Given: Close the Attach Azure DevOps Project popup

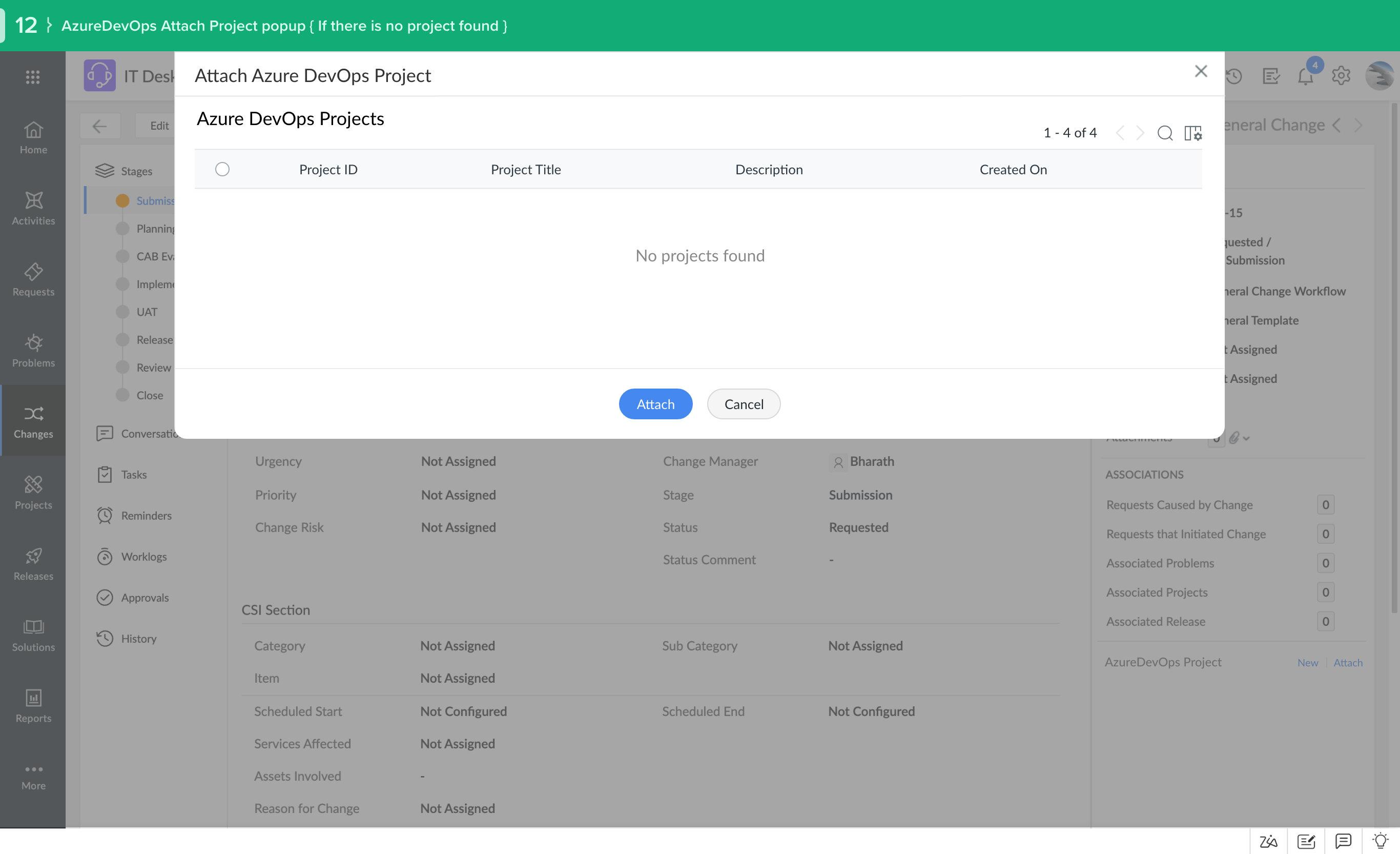Looking at the screenshot, I should coord(1201,72).
